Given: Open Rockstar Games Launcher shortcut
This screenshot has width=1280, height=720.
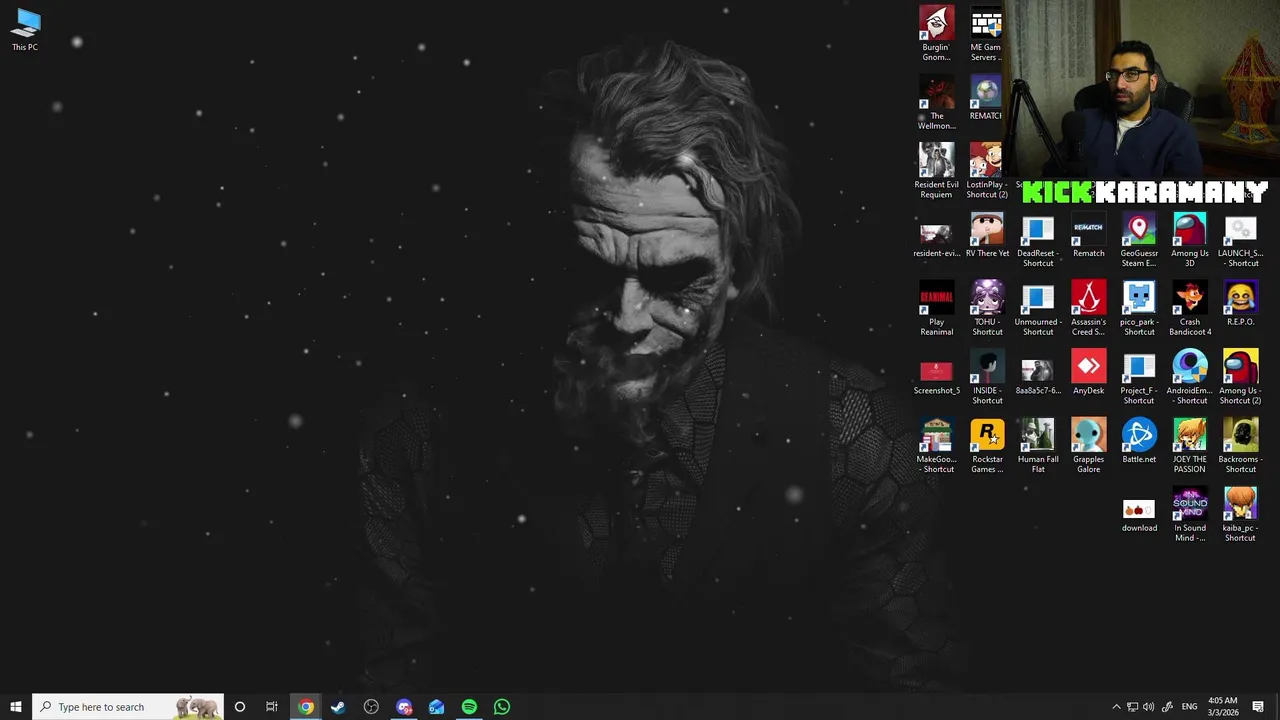Looking at the screenshot, I should pos(987,446).
